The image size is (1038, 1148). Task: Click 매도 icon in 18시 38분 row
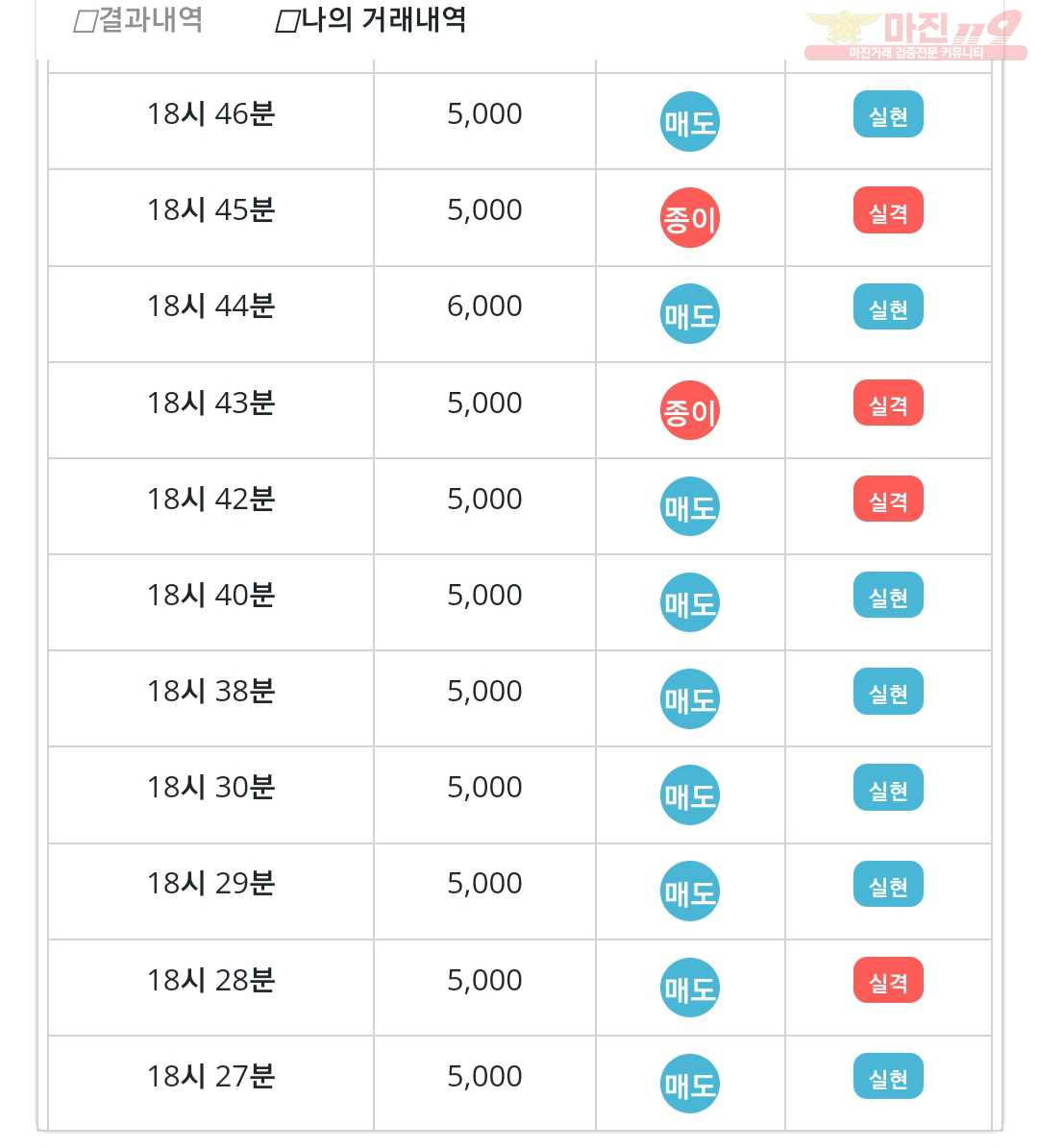click(690, 699)
